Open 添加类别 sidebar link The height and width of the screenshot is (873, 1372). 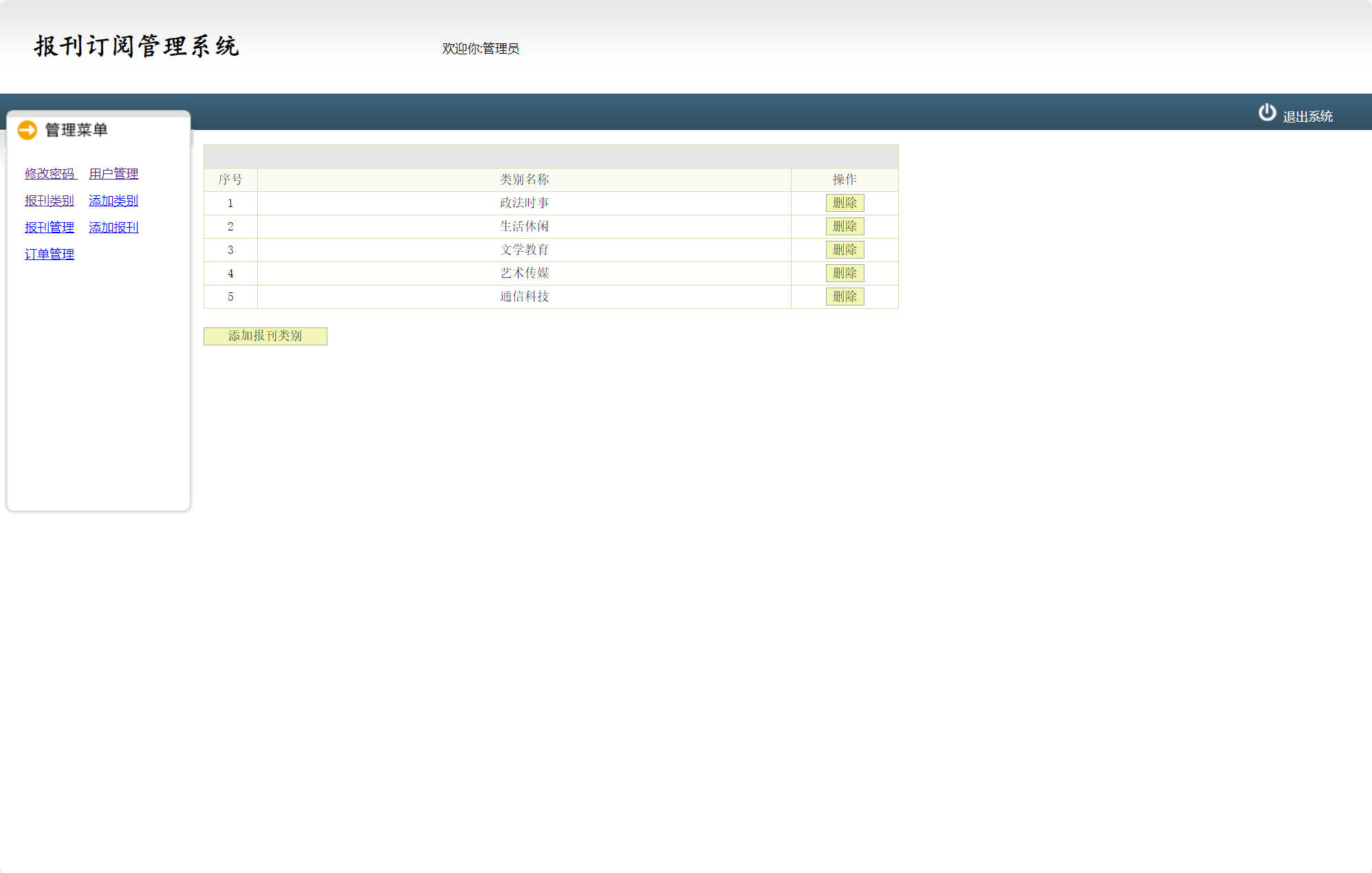coord(113,200)
